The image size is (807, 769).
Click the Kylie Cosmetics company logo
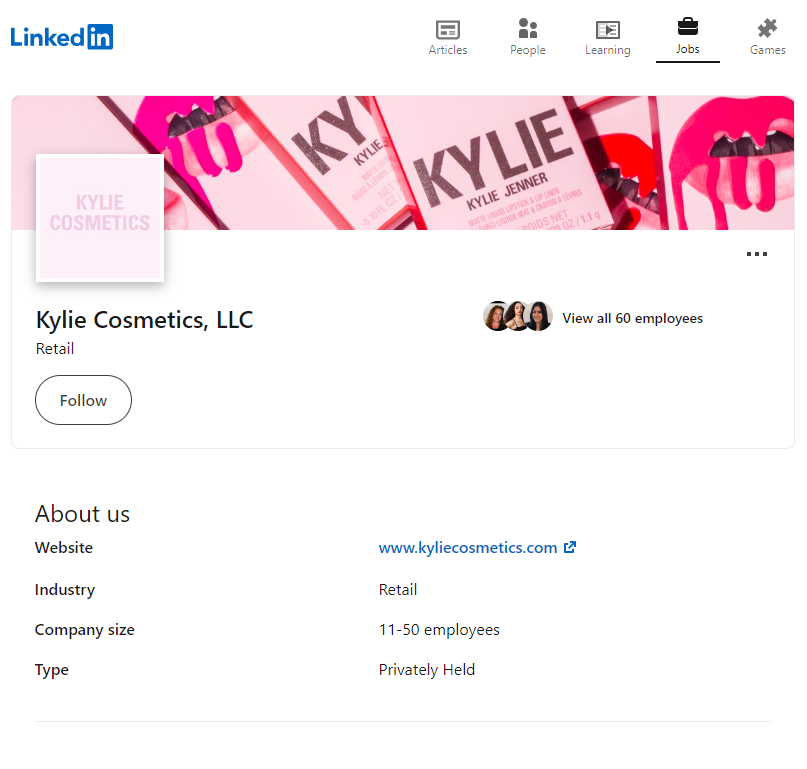coord(100,217)
